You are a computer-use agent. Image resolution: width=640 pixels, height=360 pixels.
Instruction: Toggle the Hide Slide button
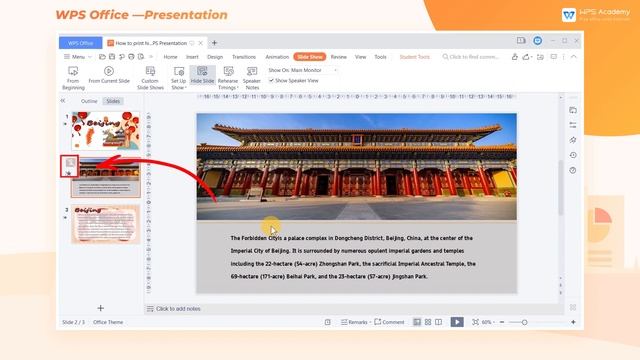click(x=202, y=75)
